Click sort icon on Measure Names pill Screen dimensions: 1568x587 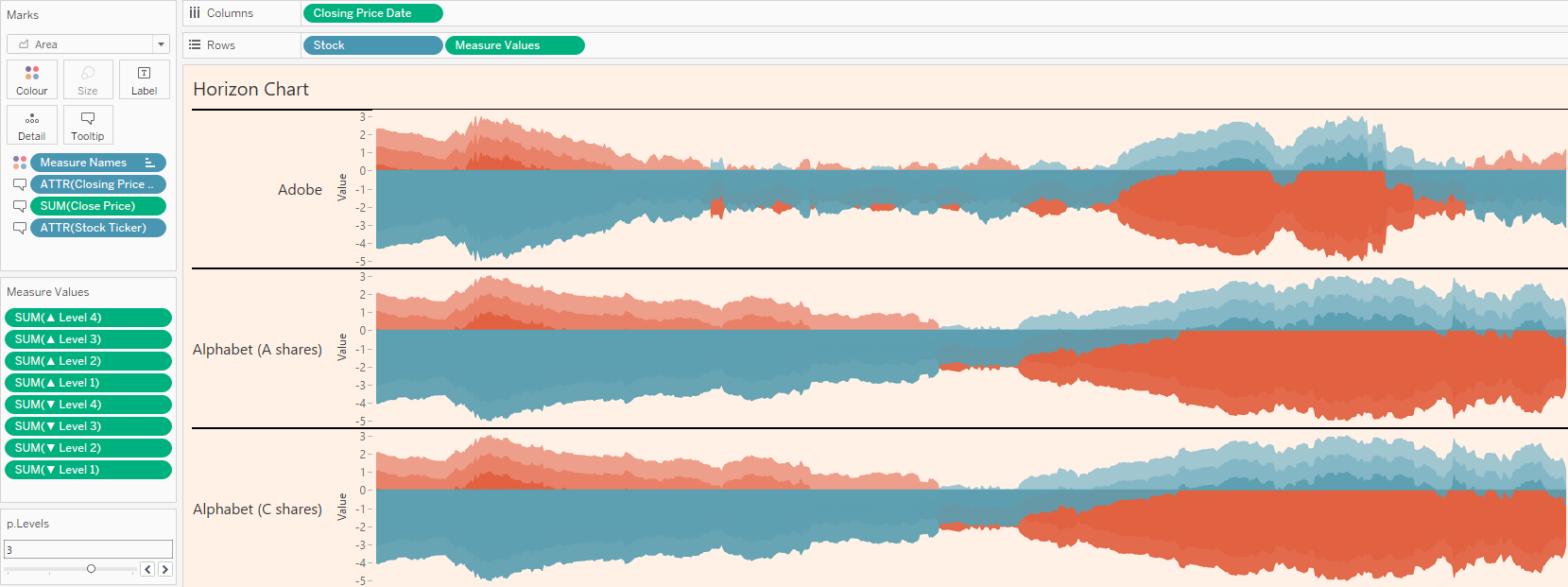click(x=149, y=163)
